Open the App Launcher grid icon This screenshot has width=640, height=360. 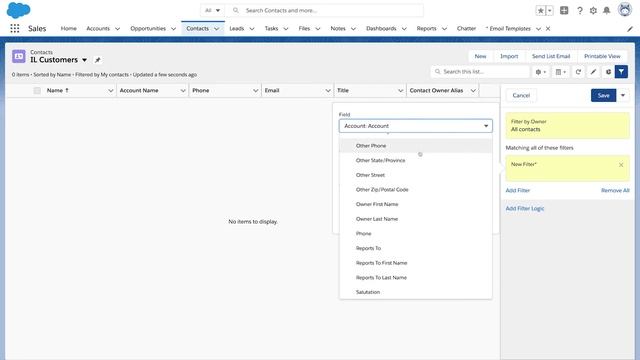tap(15, 28)
